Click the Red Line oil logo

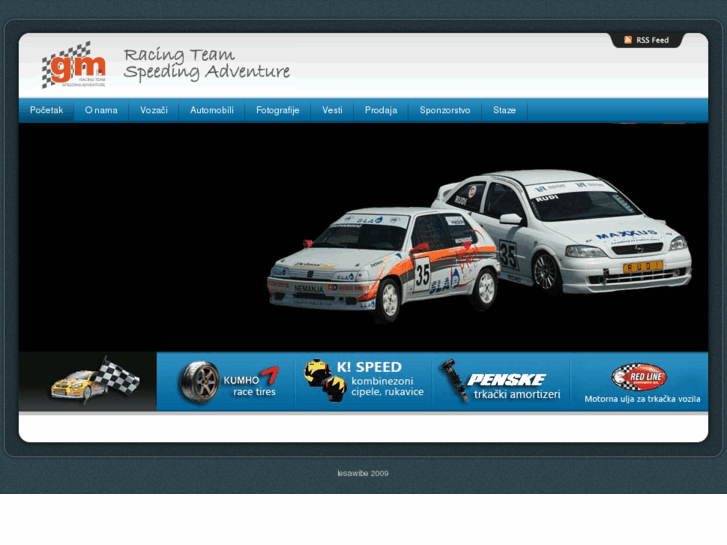click(639, 377)
